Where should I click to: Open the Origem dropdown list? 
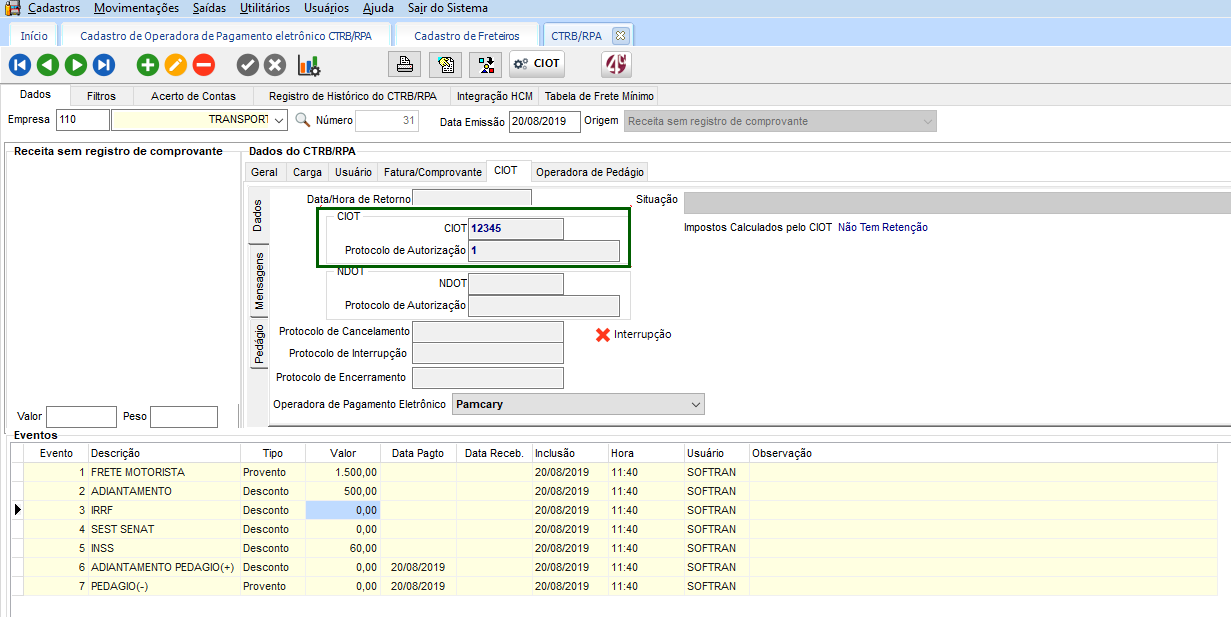click(x=927, y=121)
